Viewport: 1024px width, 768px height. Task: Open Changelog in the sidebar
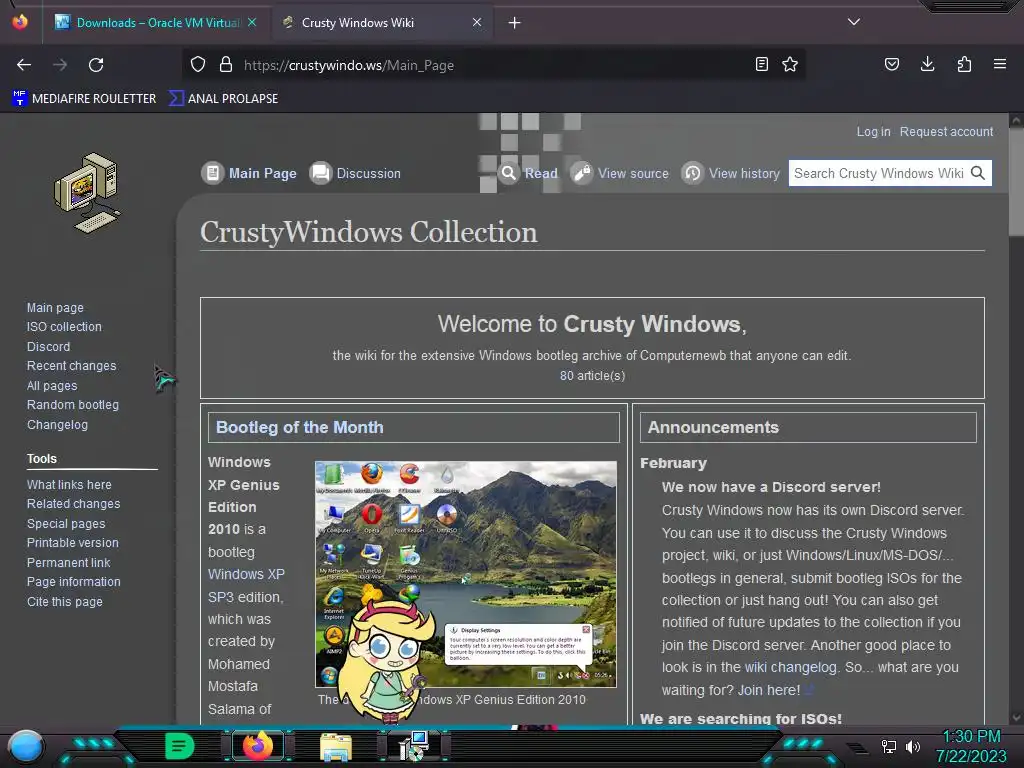pos(57,424)
